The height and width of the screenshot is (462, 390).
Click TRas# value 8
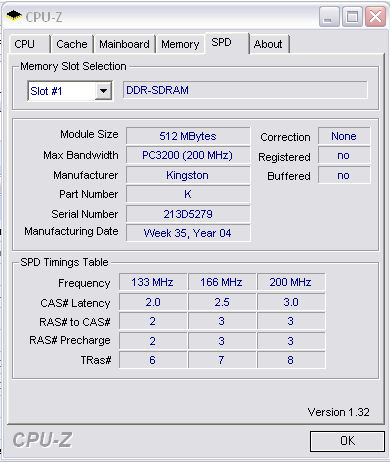[x=290, y=360]
